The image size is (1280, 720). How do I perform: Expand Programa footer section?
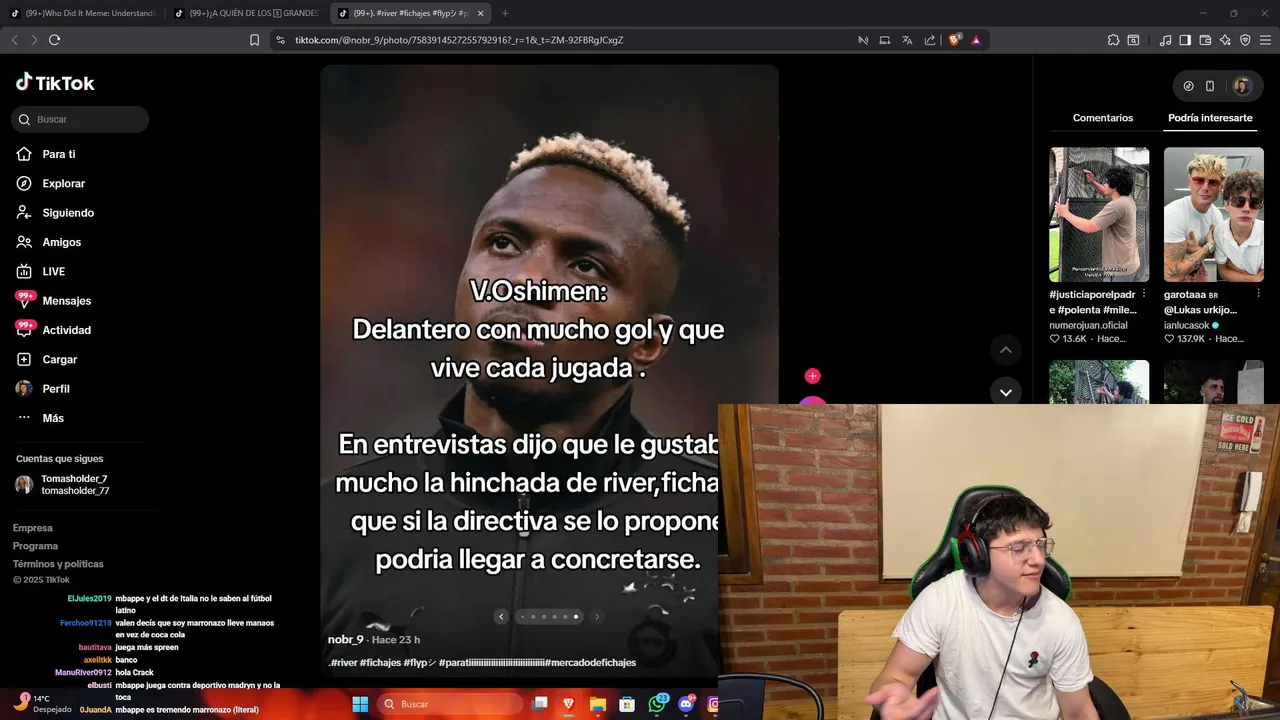click(x=35, y=546)
